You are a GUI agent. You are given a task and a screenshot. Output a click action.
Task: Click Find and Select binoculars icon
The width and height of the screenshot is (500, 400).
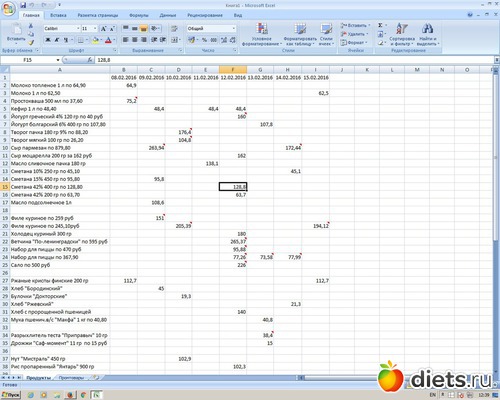[x=427, y=29]
